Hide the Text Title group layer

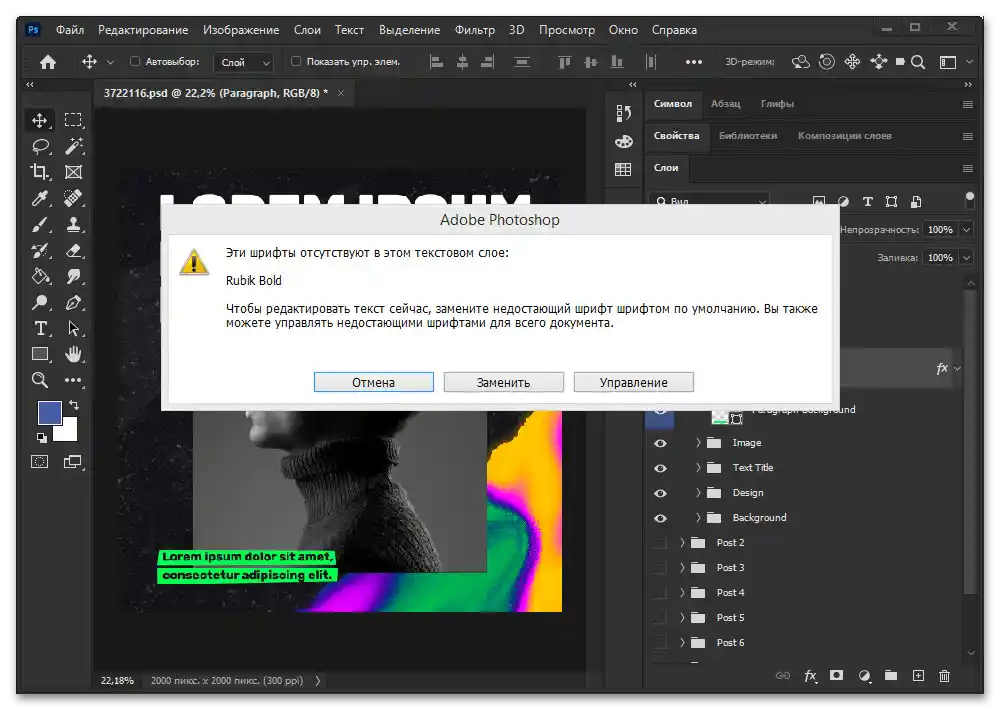661,468
